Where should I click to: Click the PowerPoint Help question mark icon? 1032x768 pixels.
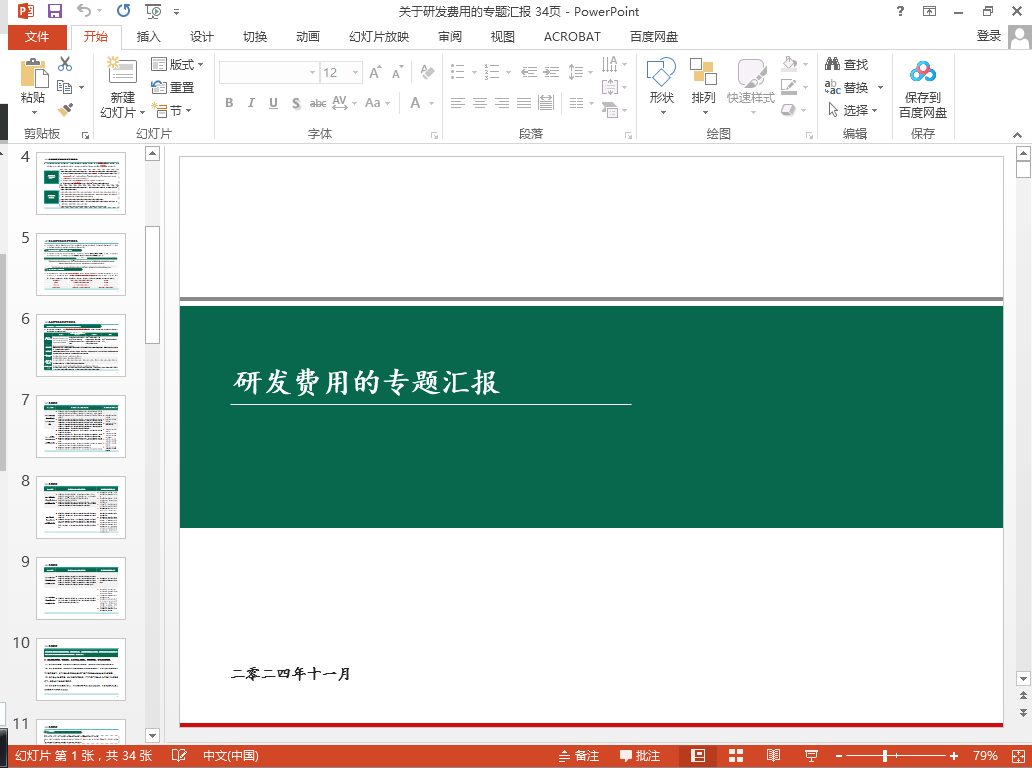(900, 11)
